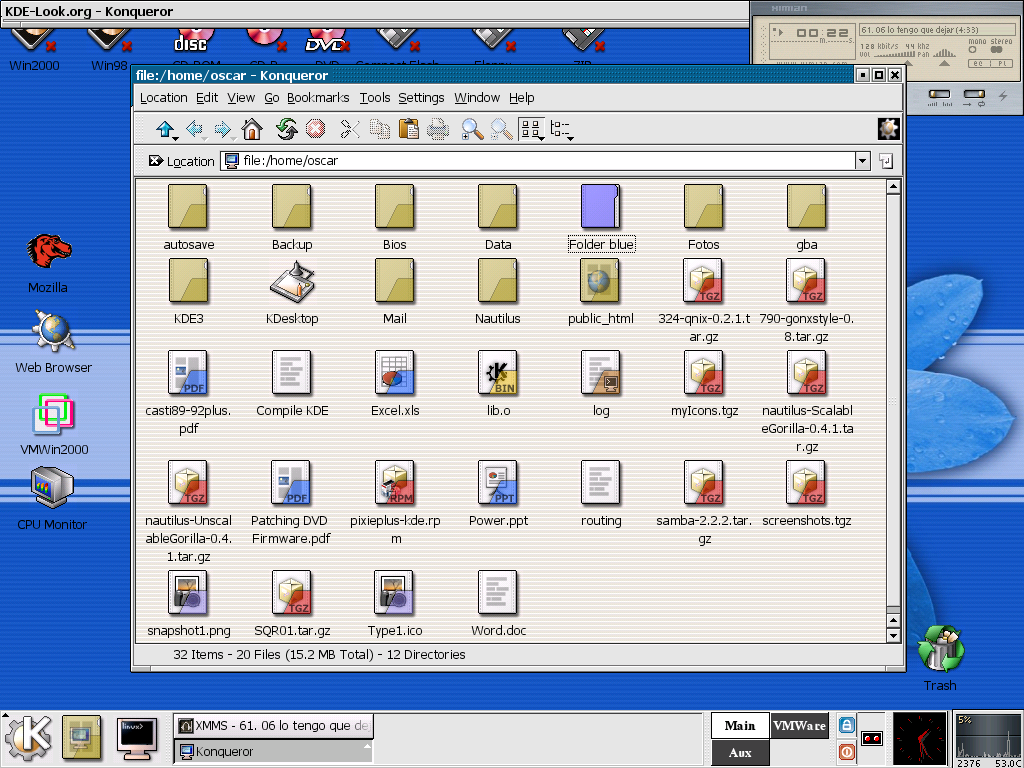Open the Location menu
This screenshot has width=1024, height=768.
tap(163, 98)
